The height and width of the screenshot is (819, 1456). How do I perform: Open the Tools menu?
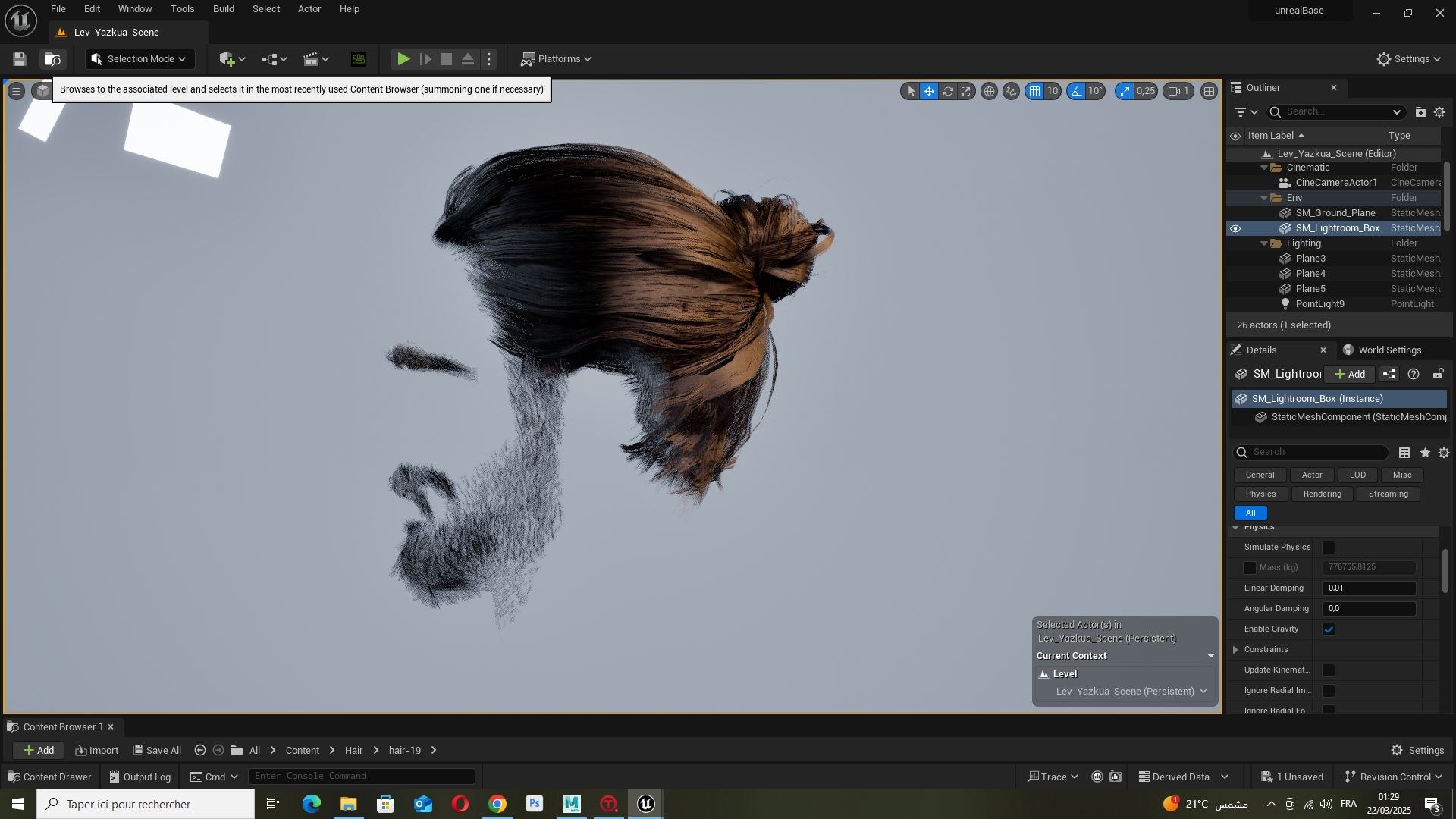183,9
